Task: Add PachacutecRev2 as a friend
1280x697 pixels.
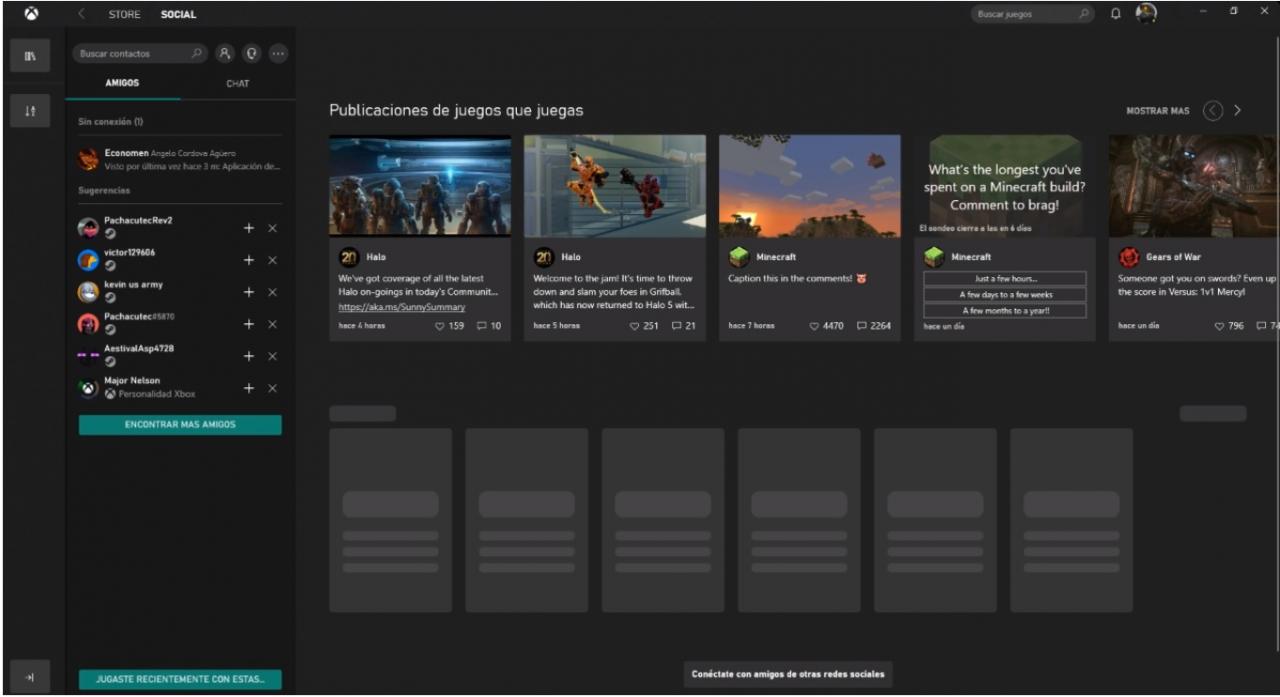Action: tap(249, 228)
